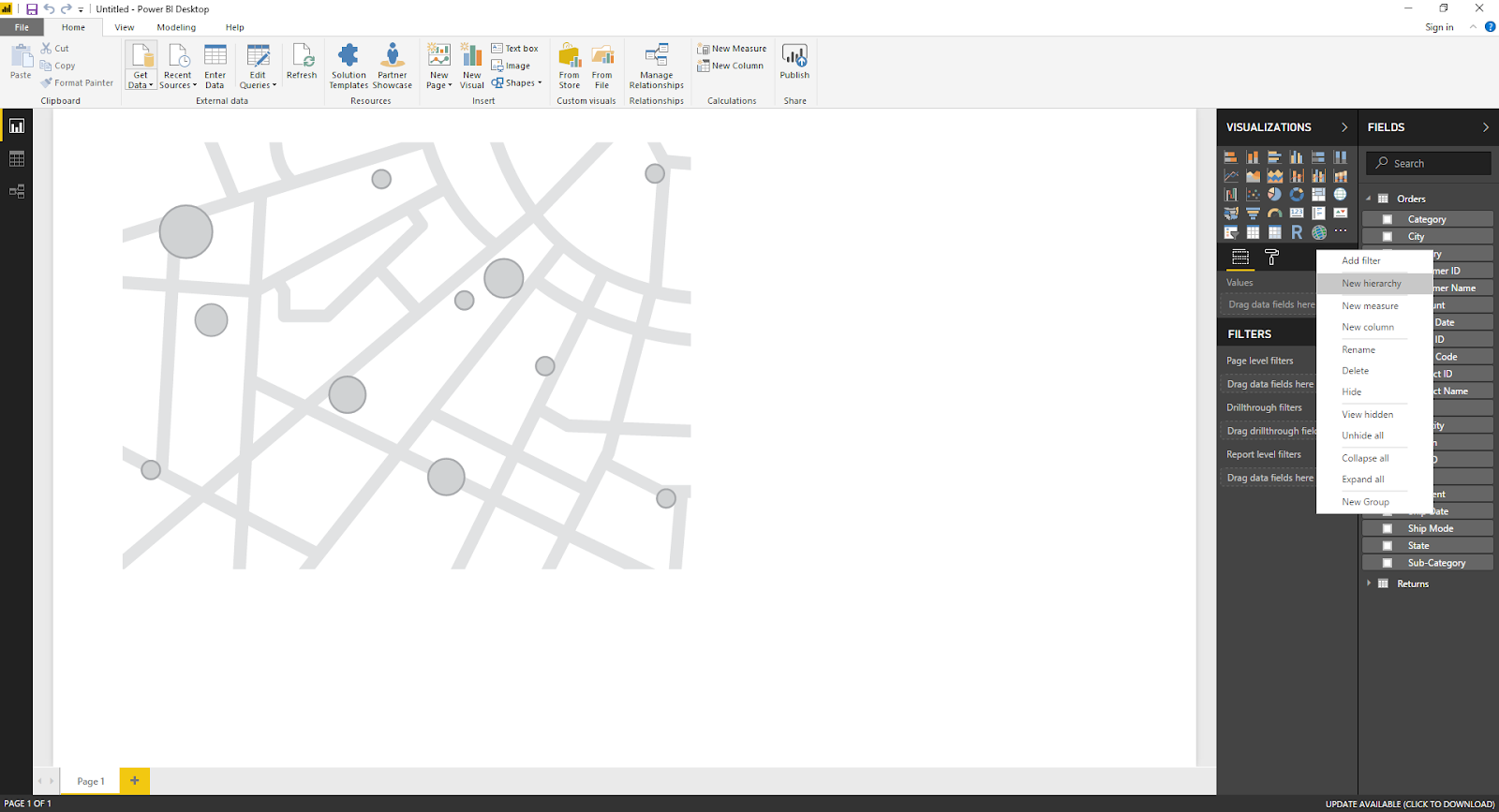The width and height of the screenshot is (1499, 812).
Task: Click the update available status notice
Action: coord(1410,804)
